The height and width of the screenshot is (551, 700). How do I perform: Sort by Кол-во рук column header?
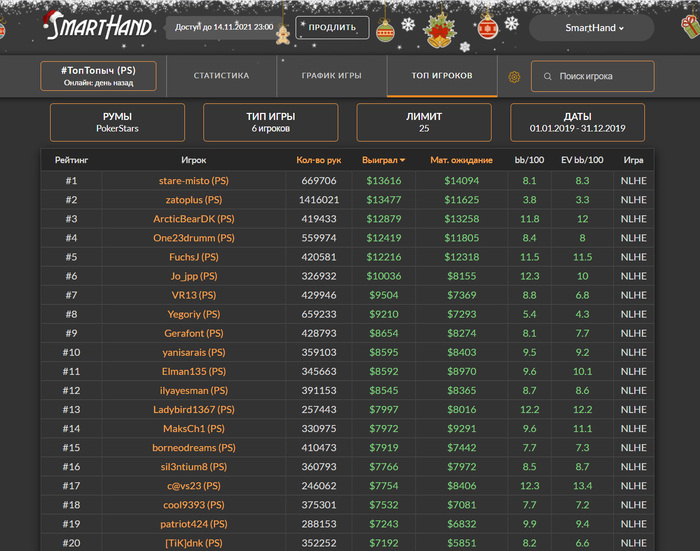(318, 160)
